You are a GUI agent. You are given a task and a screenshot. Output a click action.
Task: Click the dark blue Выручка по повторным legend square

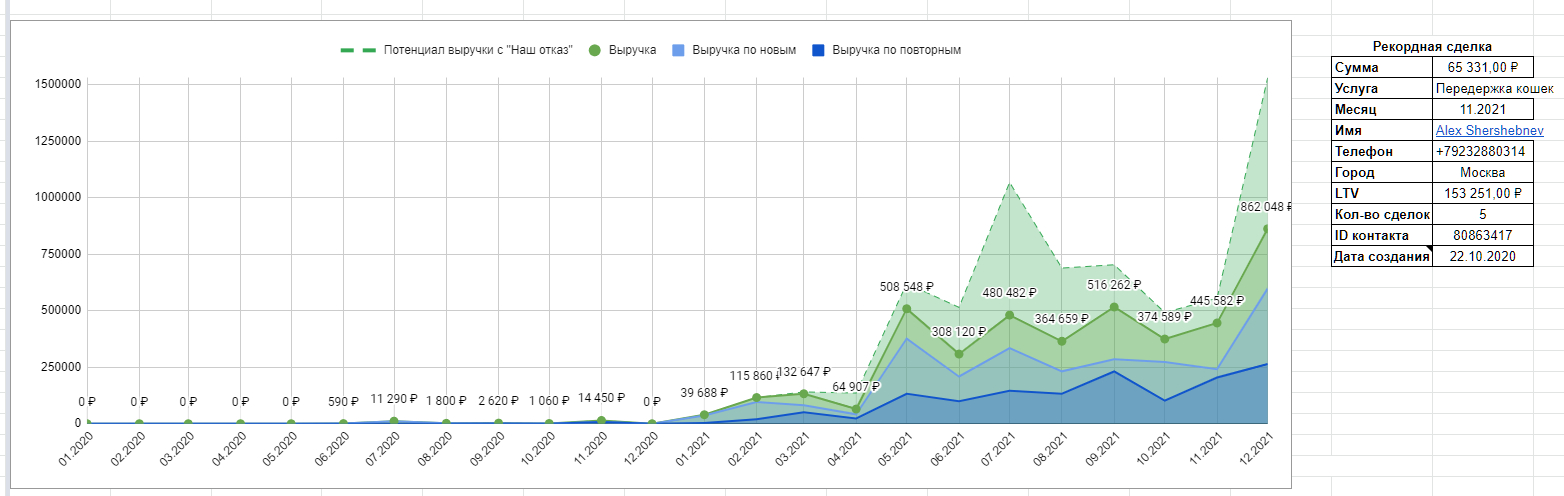pyautogui.click(x=819, y=50)
